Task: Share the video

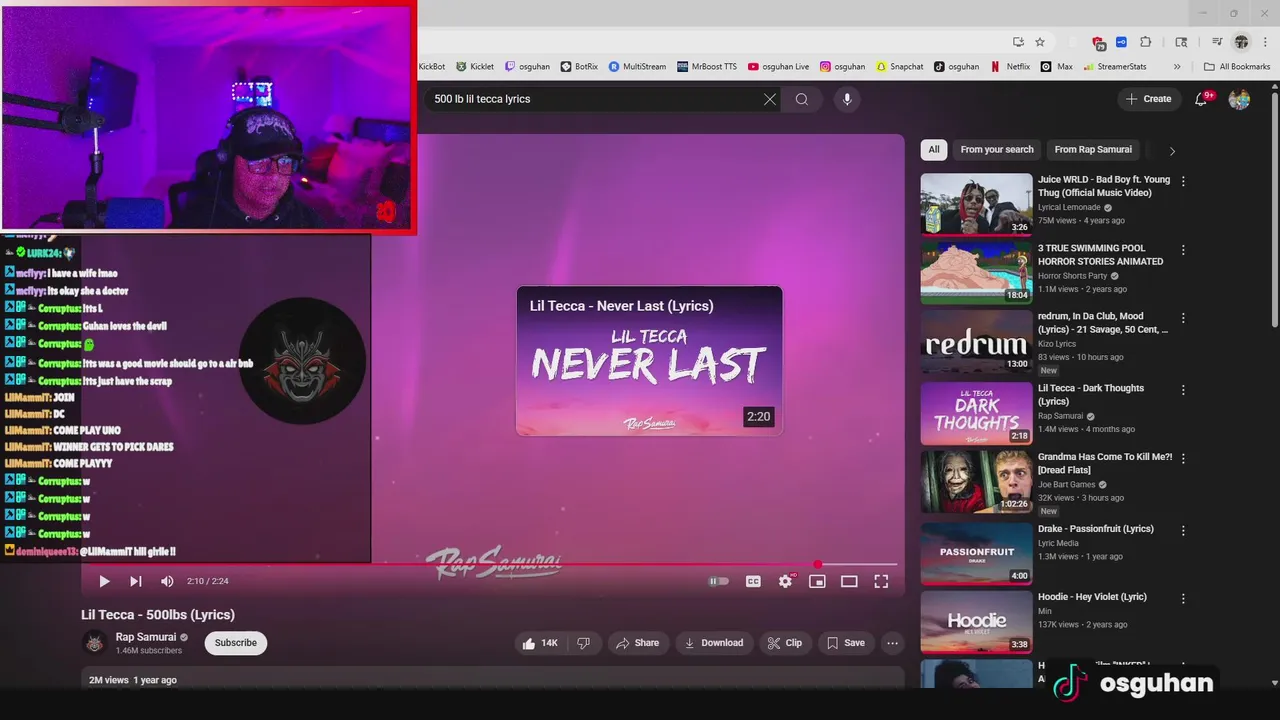Action: tap(637, 643)
